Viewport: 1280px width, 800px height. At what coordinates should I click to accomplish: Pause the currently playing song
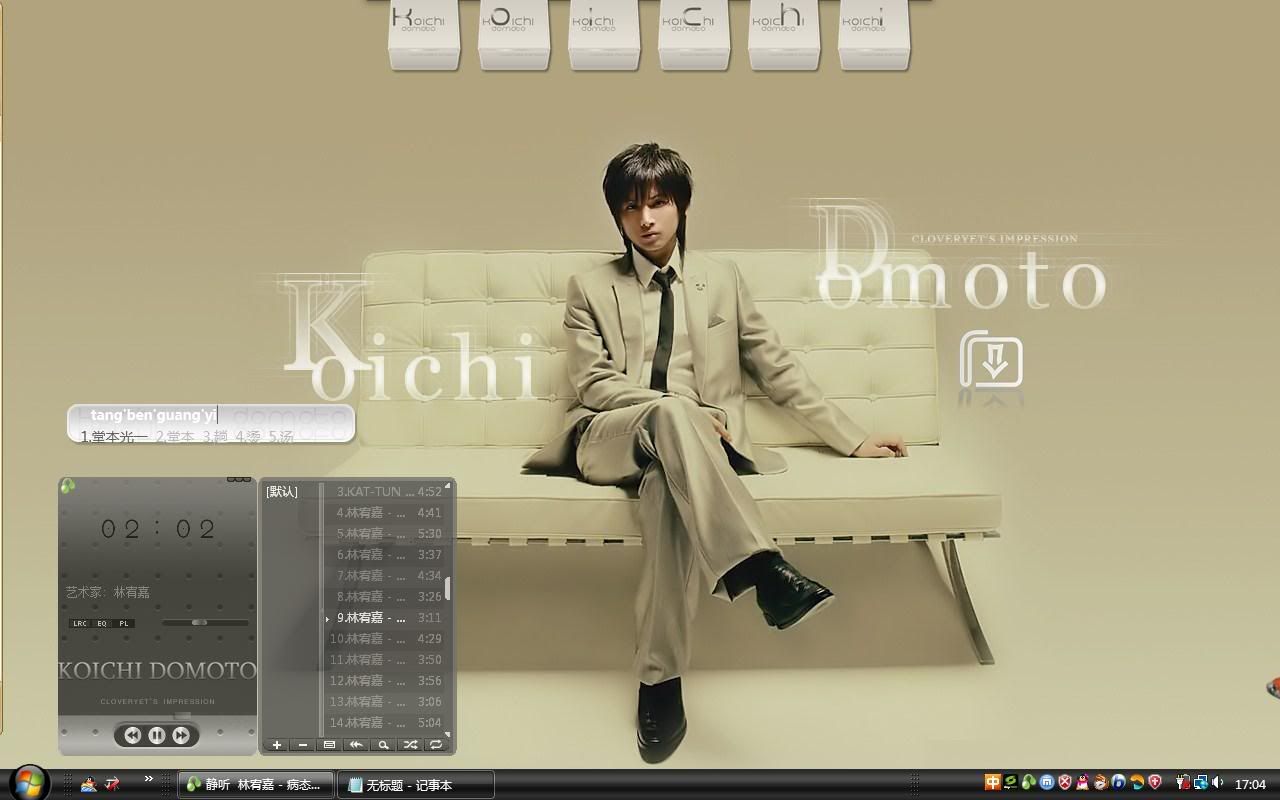(156, 735)
